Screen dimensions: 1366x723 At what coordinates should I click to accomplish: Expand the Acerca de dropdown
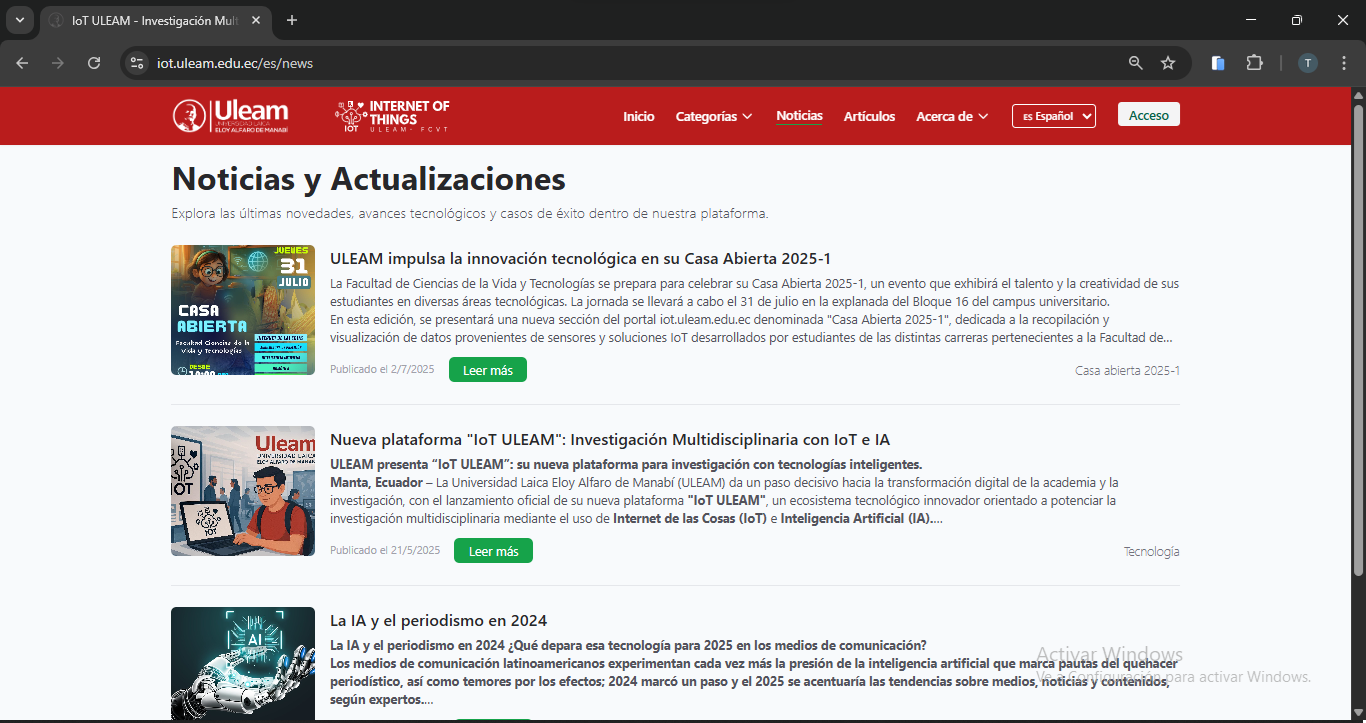coord(952,116)
